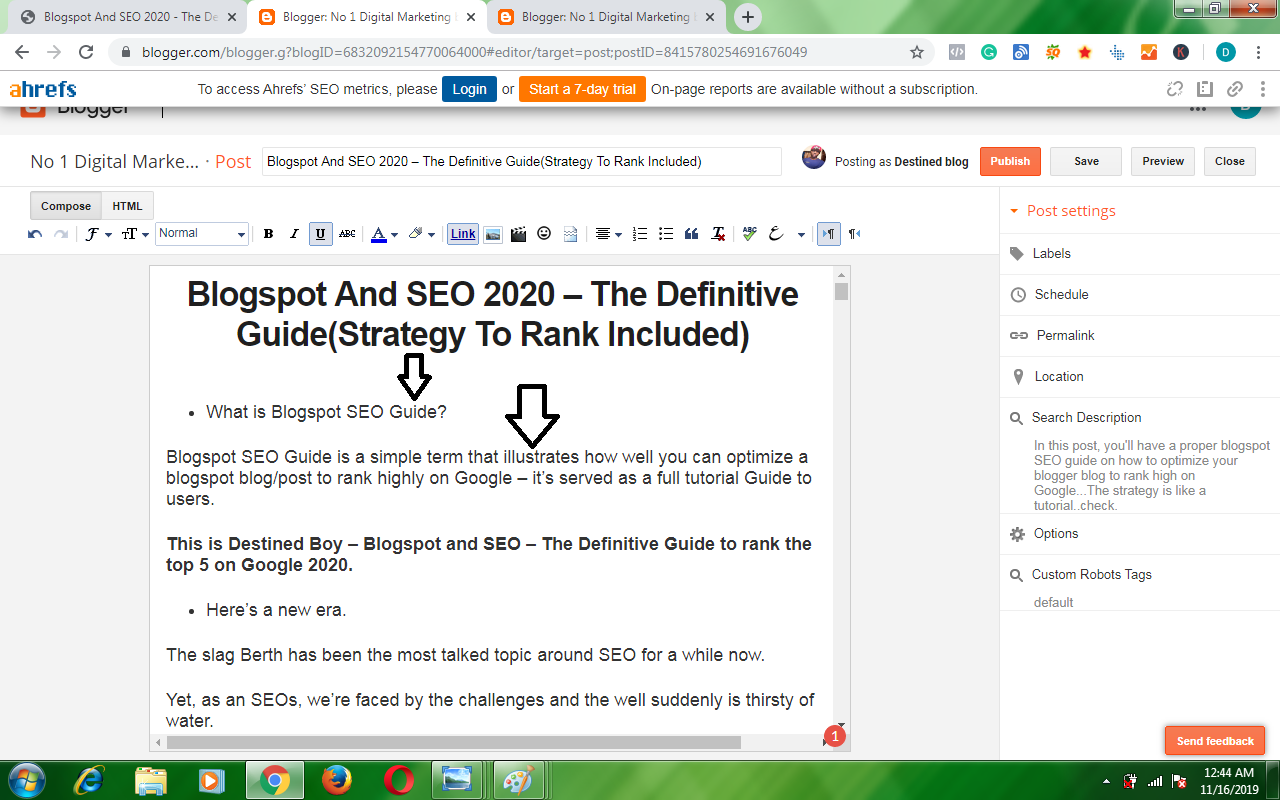The width and height of the screenshot is (1280, 800).
Task: Create a numbered list
Action: click(x=642, y=234)
